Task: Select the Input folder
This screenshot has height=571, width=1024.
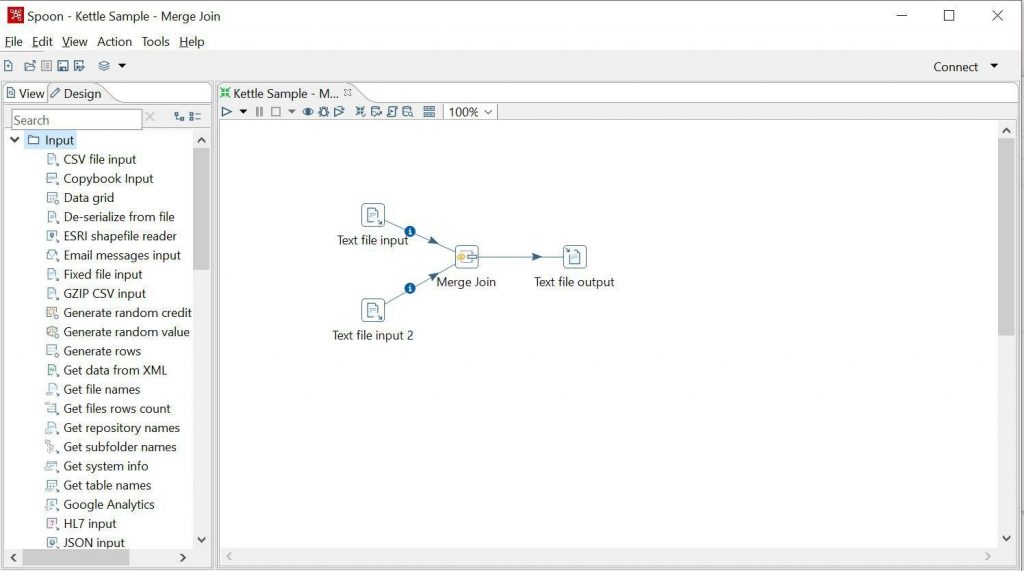Action: coord(52,140)
